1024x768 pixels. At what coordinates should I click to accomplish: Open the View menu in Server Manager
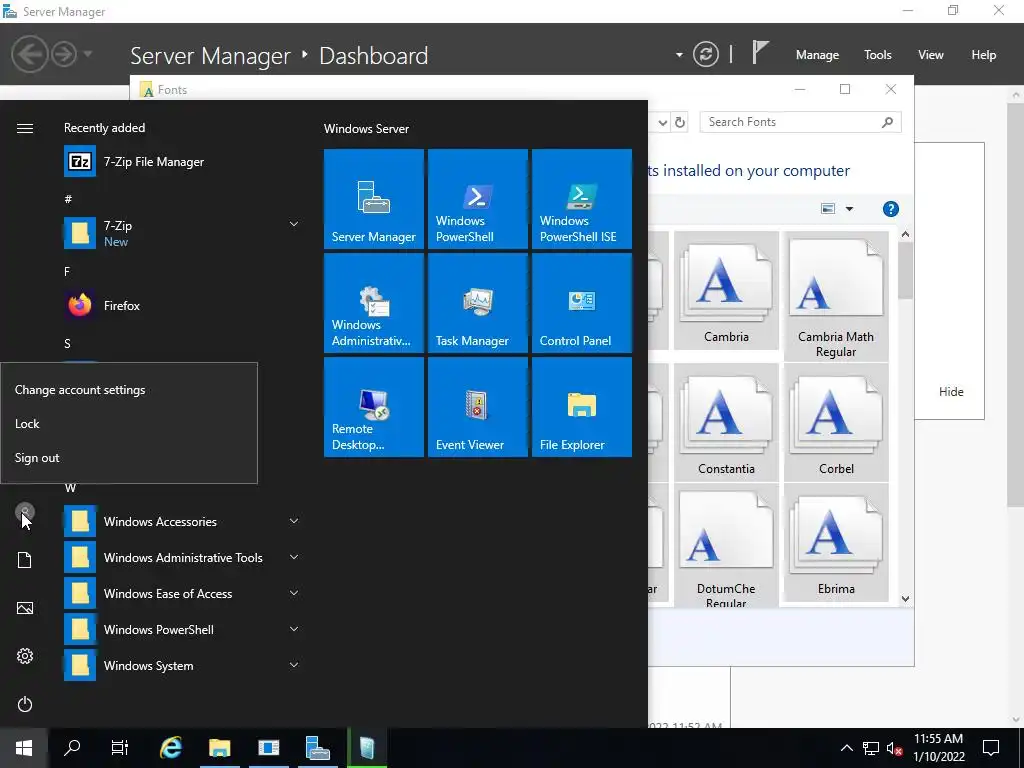coord(930,55)
